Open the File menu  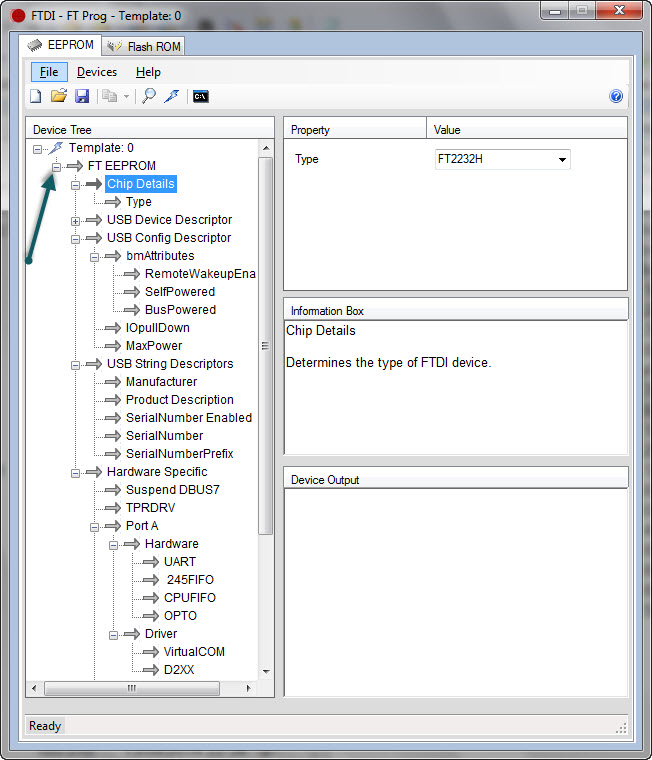(x=49, y=72)
